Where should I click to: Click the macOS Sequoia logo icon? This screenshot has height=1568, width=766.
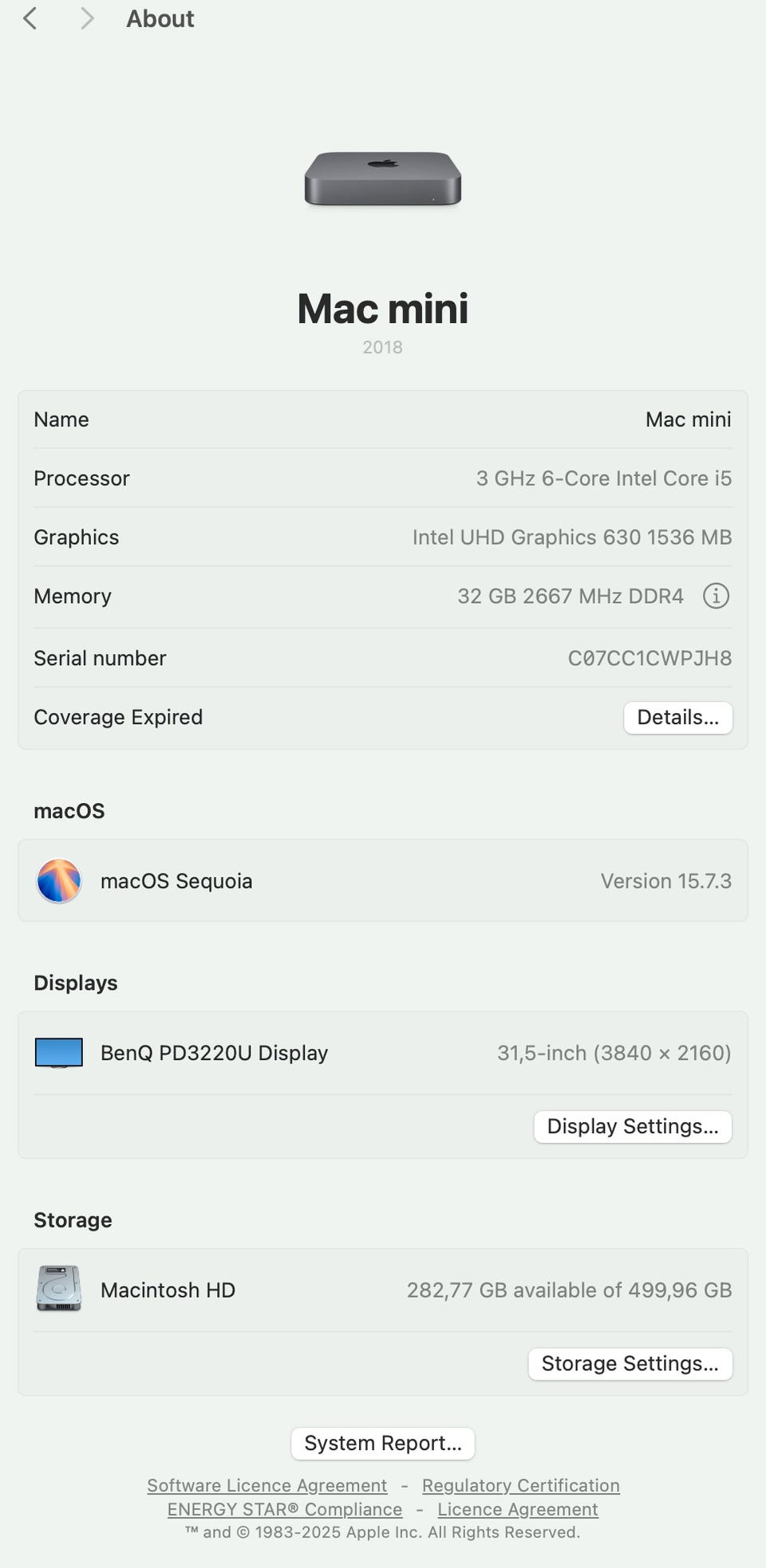tap(59, 881)
